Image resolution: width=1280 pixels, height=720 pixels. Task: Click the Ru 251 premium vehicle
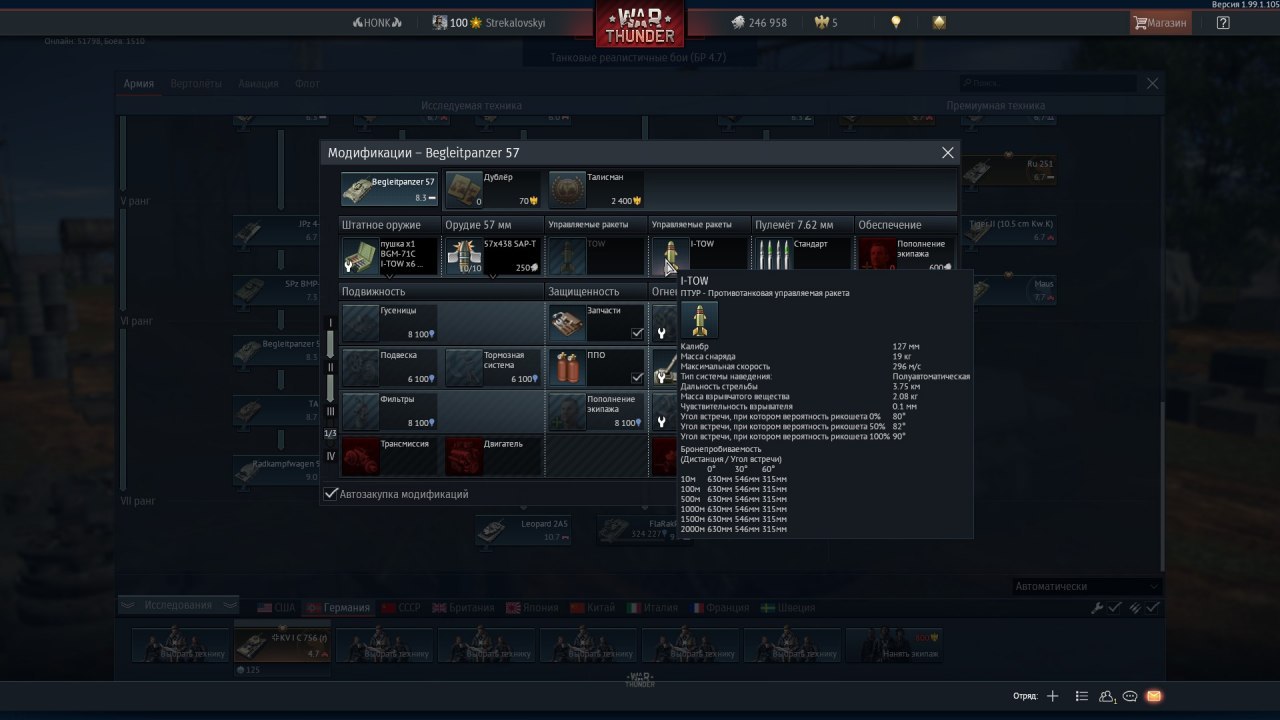click(x=1010, y=170)
